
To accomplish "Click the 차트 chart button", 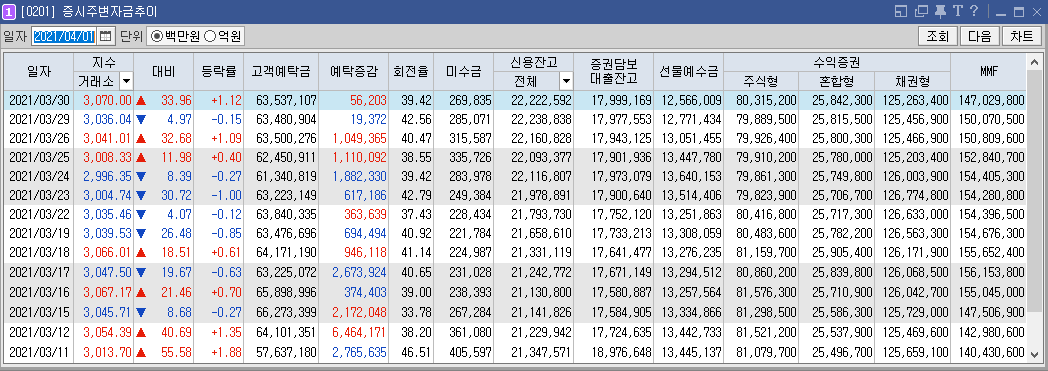I will pos(1023,36).
